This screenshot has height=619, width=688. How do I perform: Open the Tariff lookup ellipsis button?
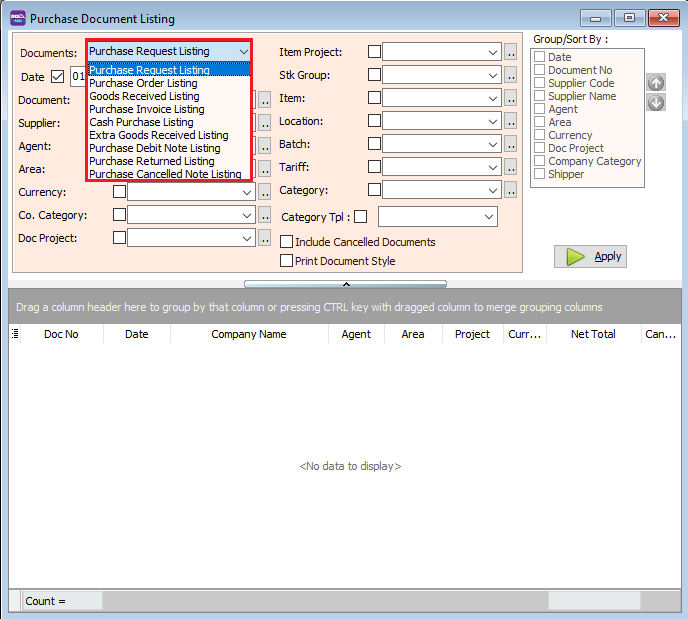(511, 167)
